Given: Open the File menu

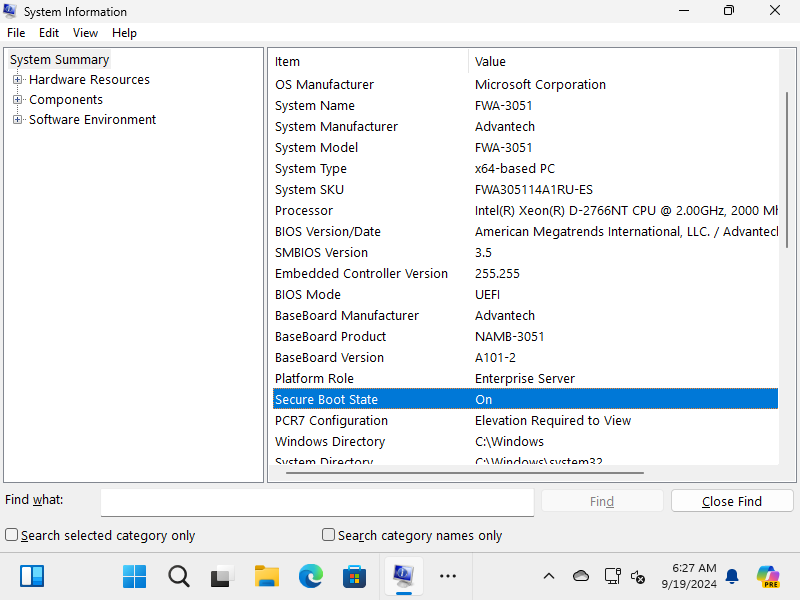Looking at the screenshot, I should coord(16,33).
